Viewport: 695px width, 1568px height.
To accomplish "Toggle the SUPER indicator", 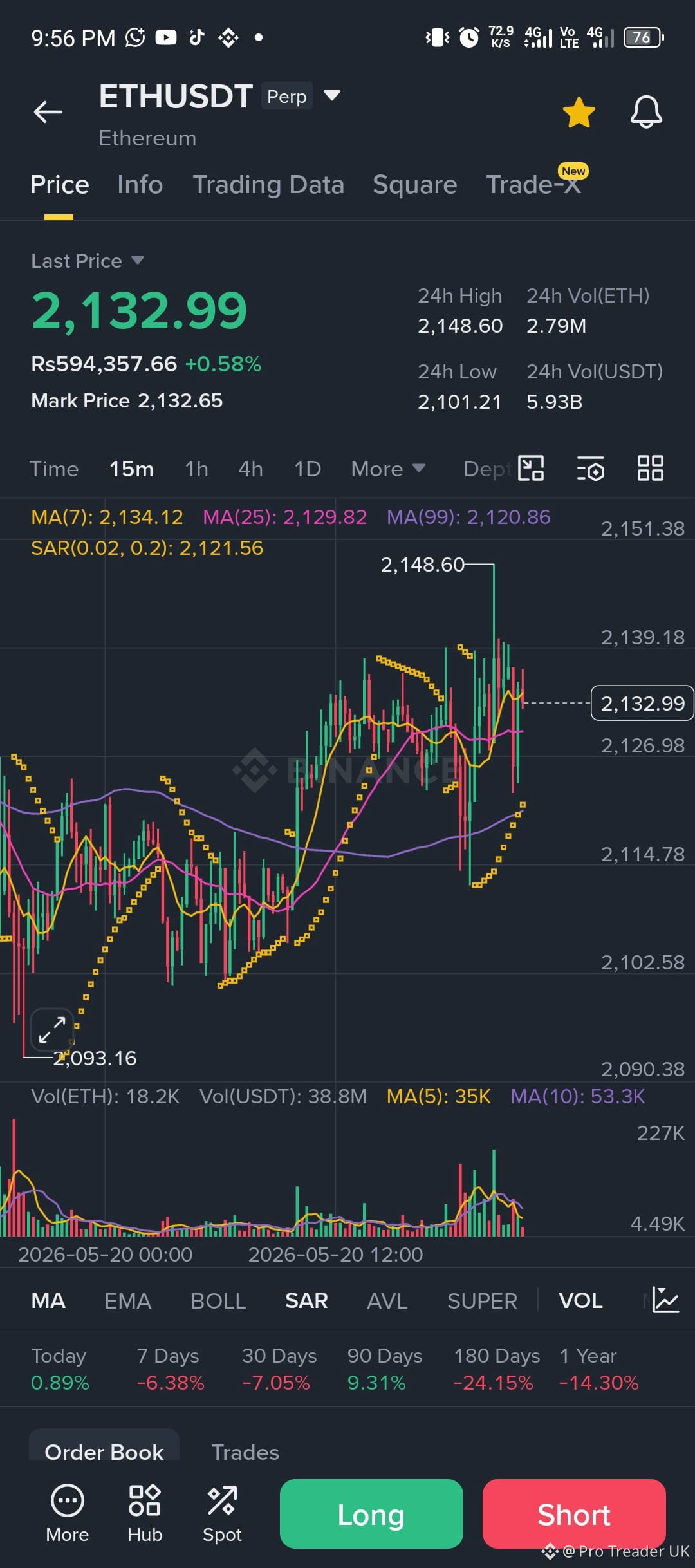I will pos(482,1300).
